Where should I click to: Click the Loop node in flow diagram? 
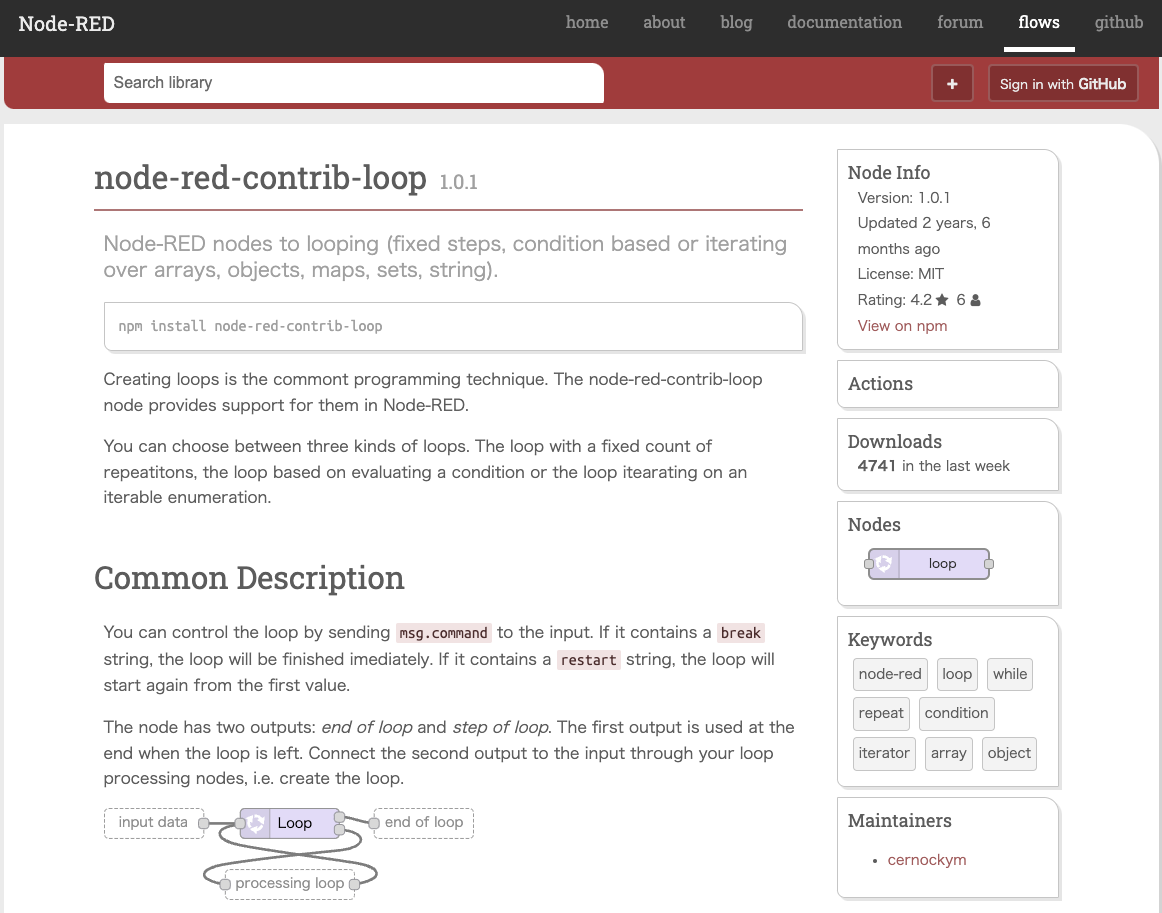(292, 823)
